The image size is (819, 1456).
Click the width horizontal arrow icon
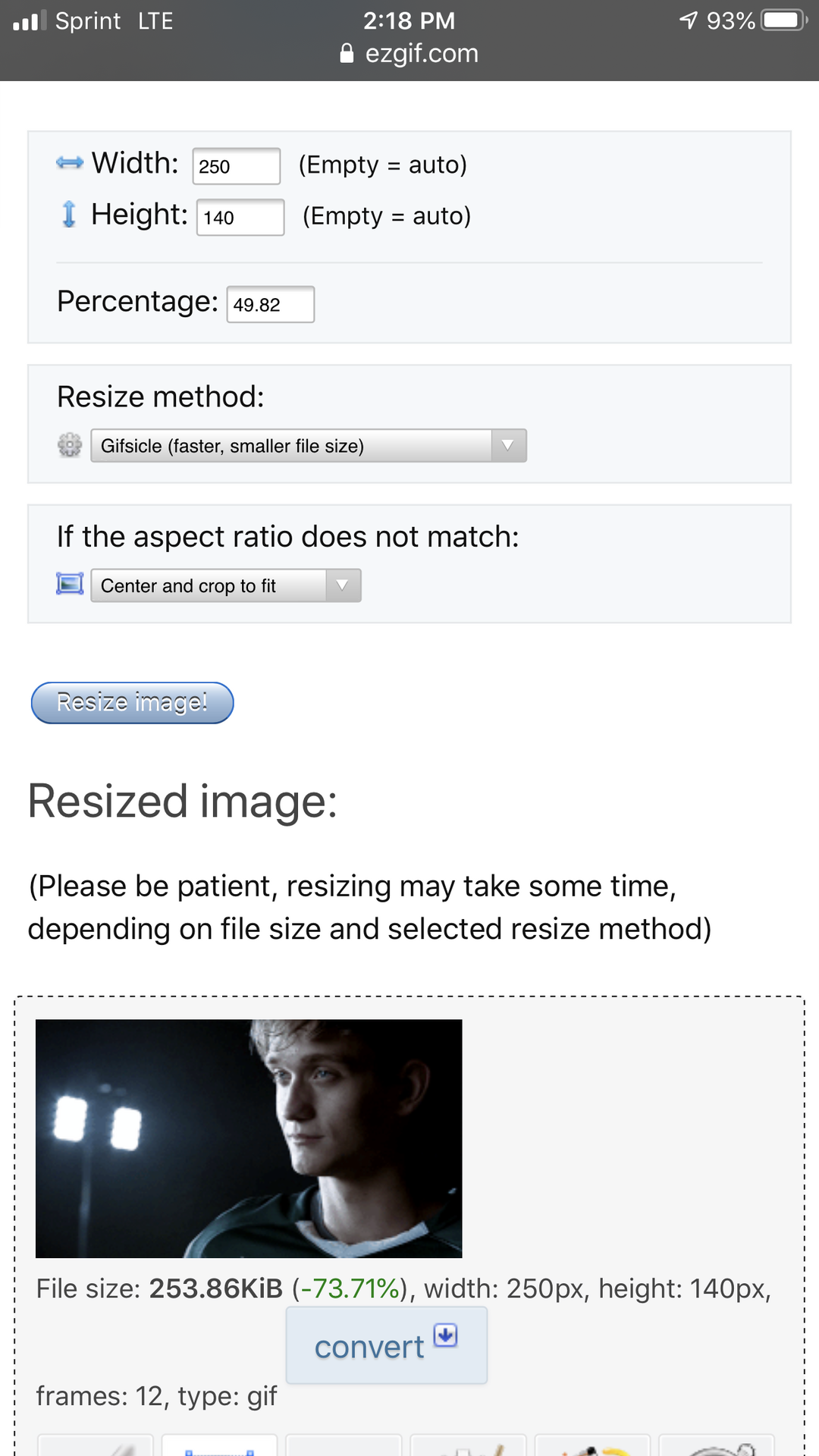pyautogui.click(x=70, y=163)
